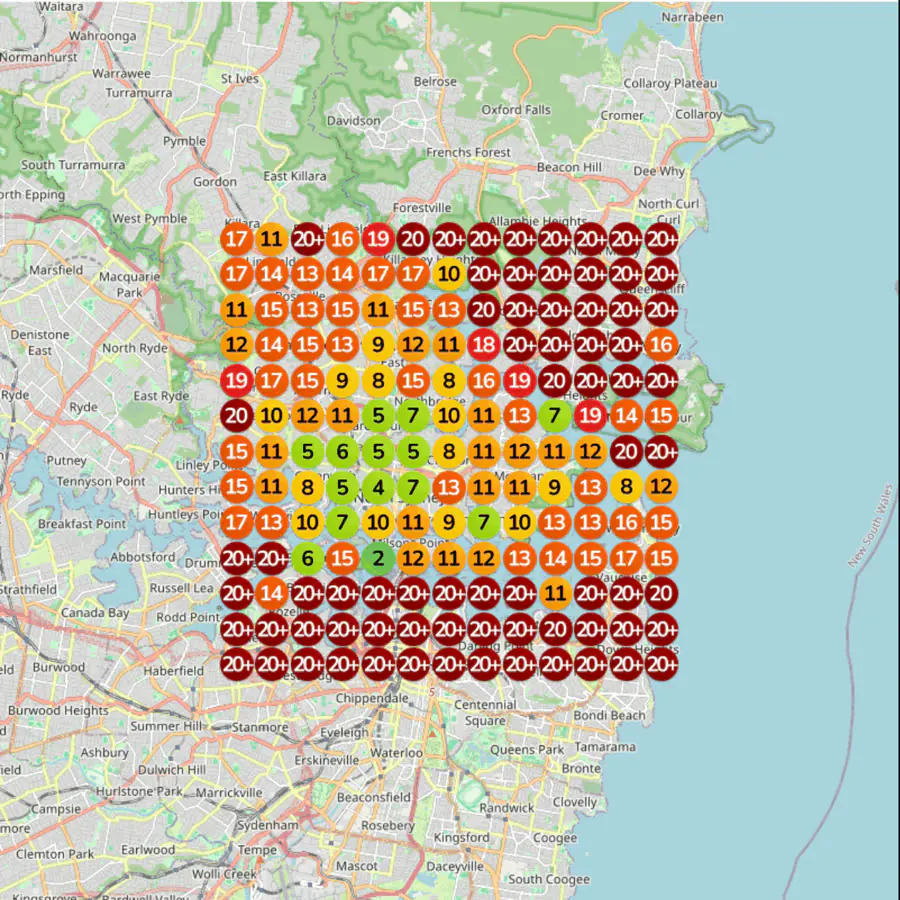Click the Davidson label

click(354, 121)
